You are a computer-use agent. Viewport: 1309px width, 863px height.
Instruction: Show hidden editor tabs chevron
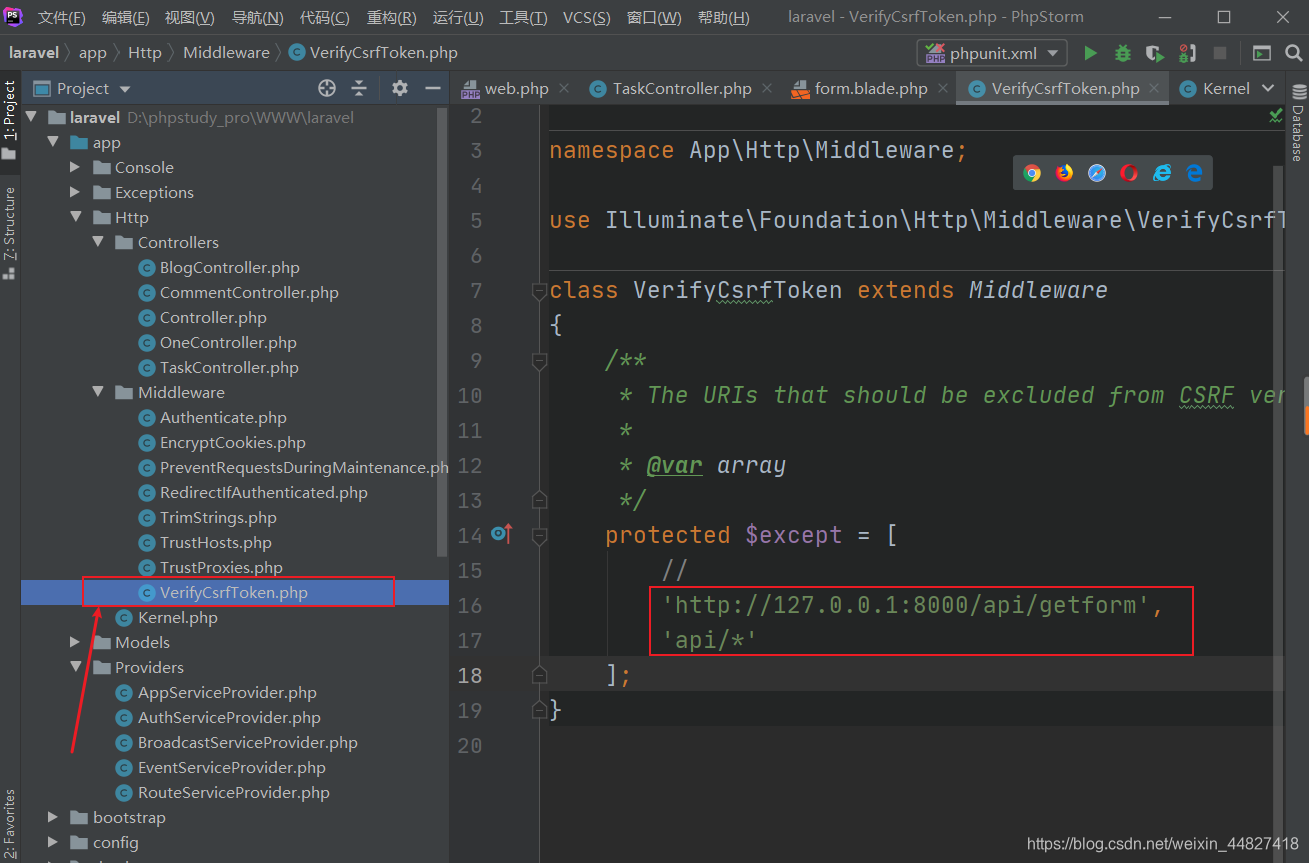tap(1269, 88)
